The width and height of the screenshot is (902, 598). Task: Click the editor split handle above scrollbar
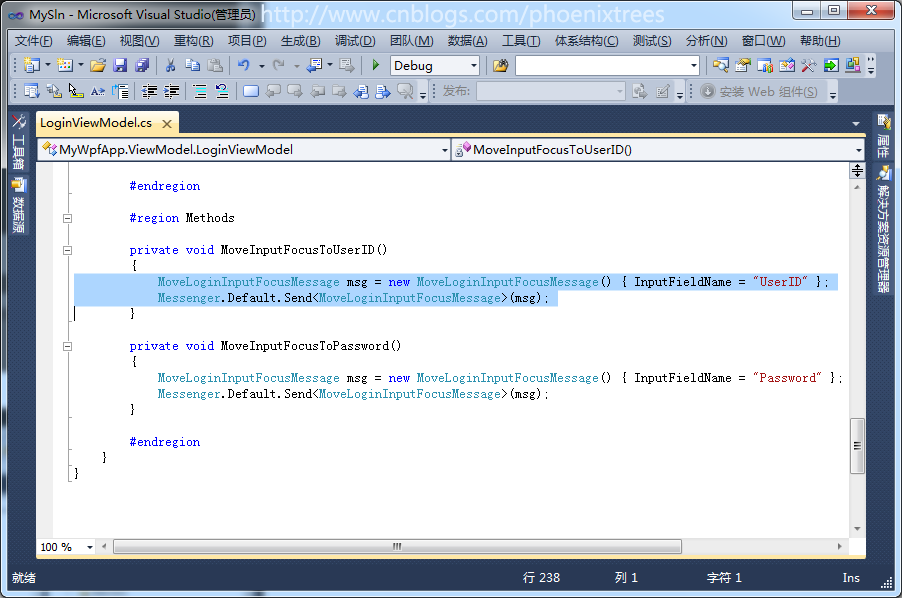coord(857,170)
